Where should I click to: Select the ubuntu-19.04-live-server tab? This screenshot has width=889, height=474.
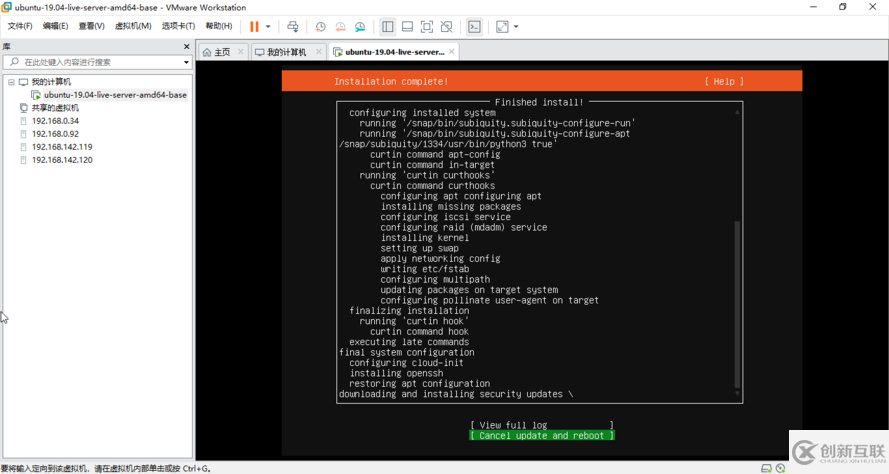point(395,52)
